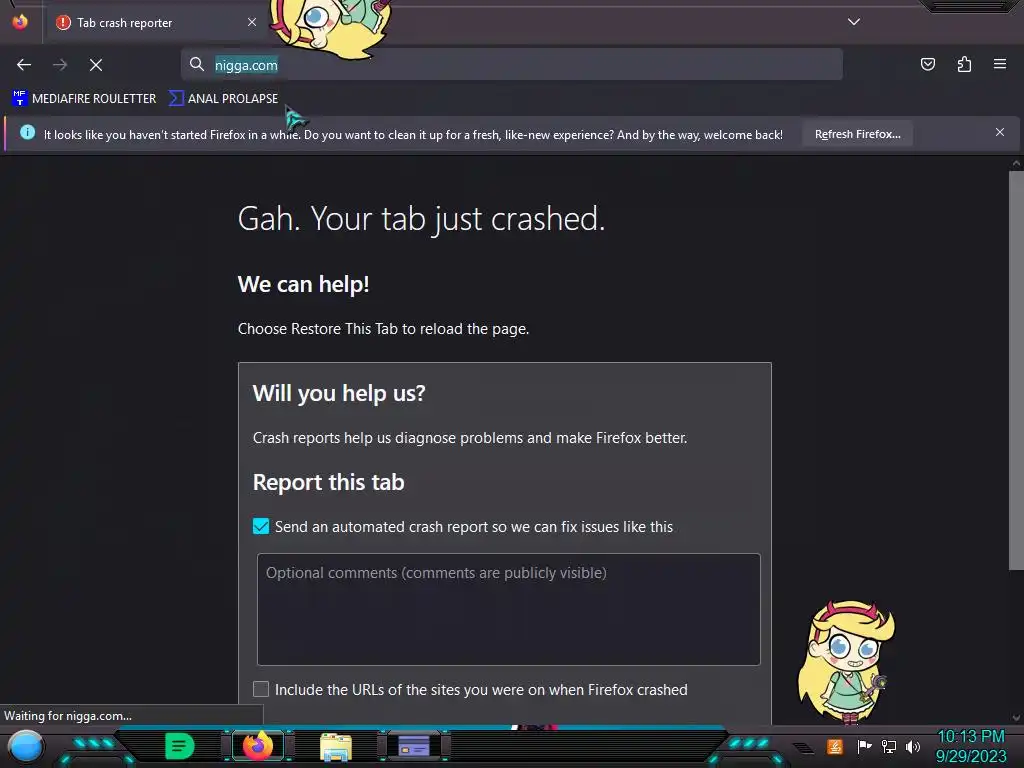Open the Action Center flag icon
1024x768 pixels.
(864, 746)
